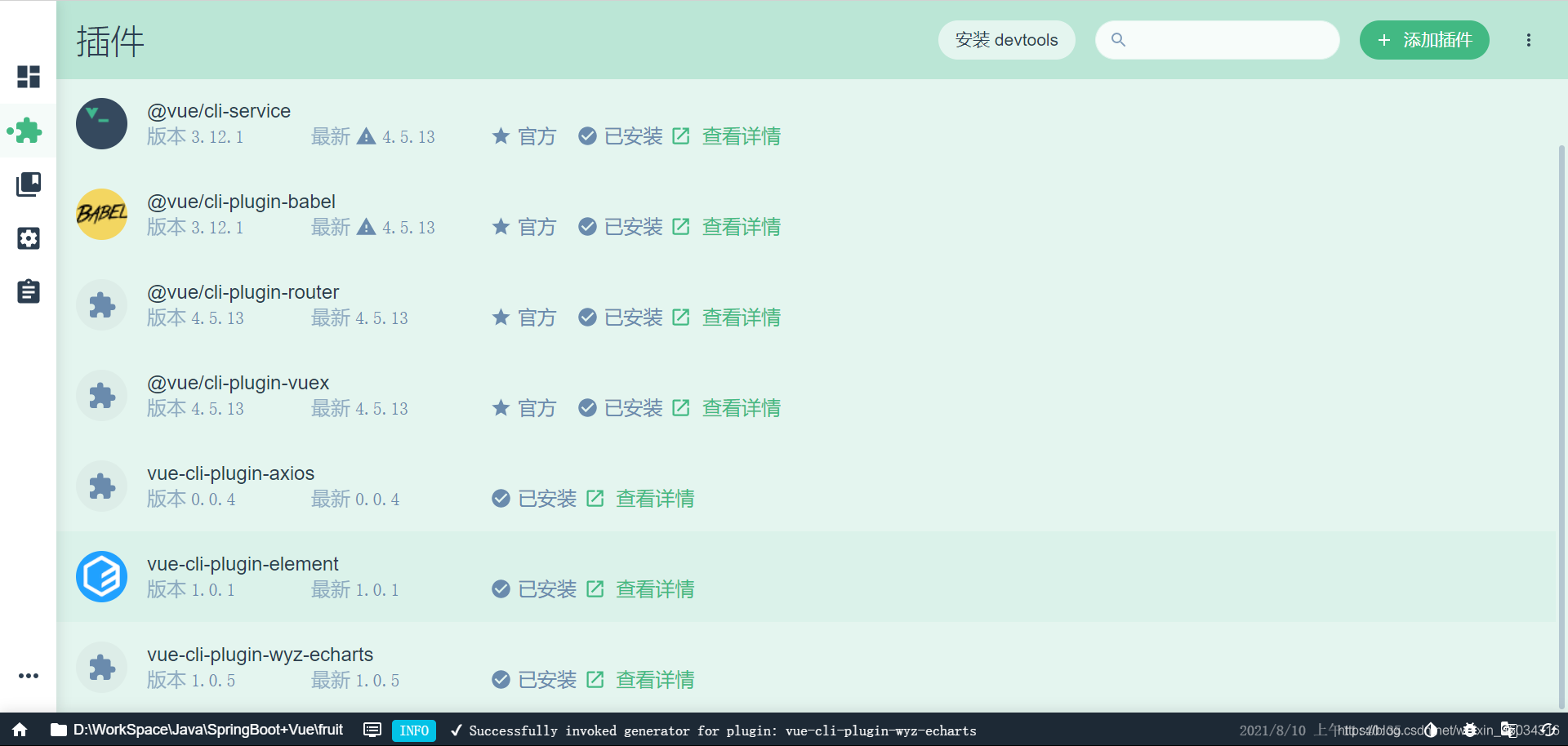Viewport: 1568px width, 746px height.
Task: Open 查看详情 for vue-cli-plugin-axios
Action: (x=640, y=499)
